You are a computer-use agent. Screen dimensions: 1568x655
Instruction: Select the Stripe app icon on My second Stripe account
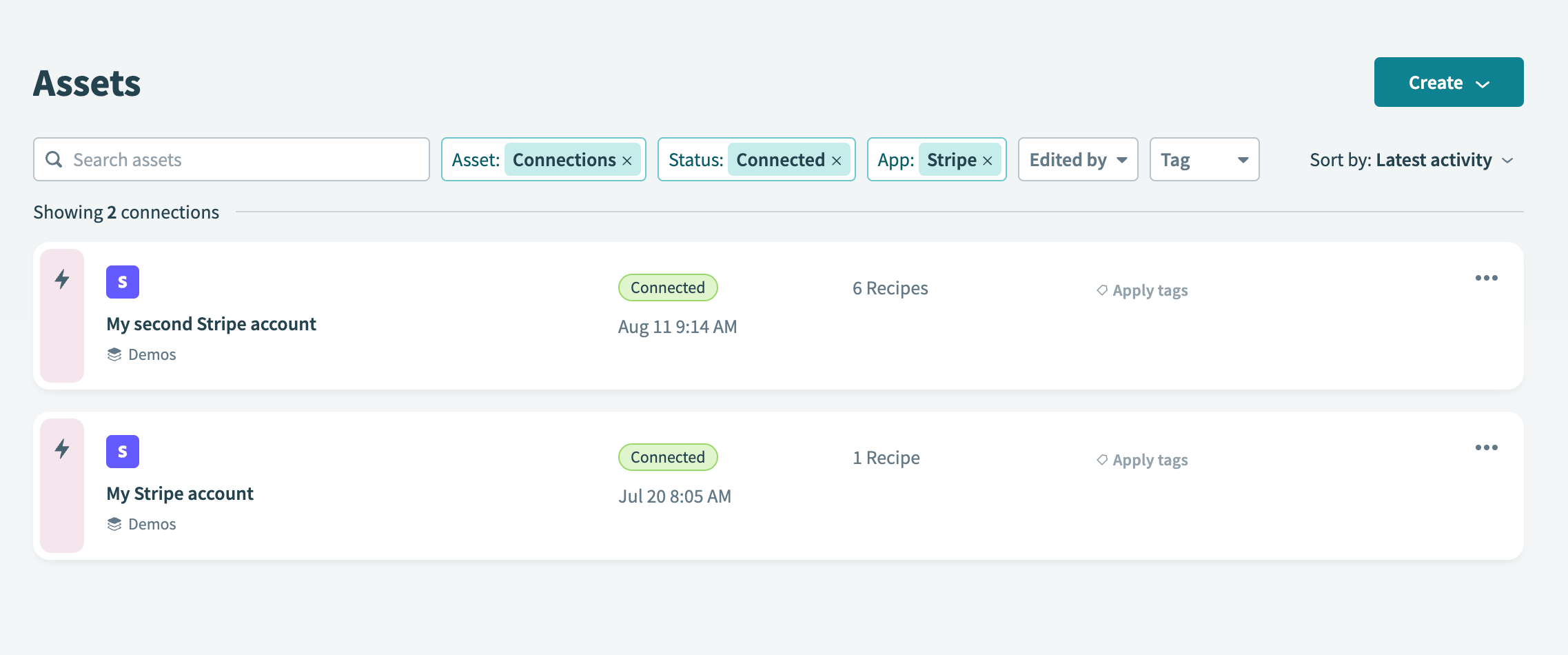122,281
